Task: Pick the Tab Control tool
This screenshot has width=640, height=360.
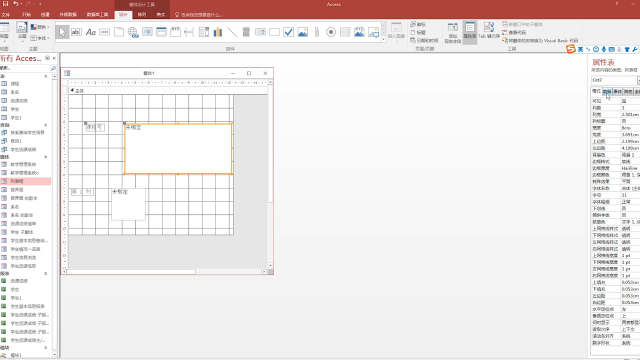Action: [x=119, y=32]
